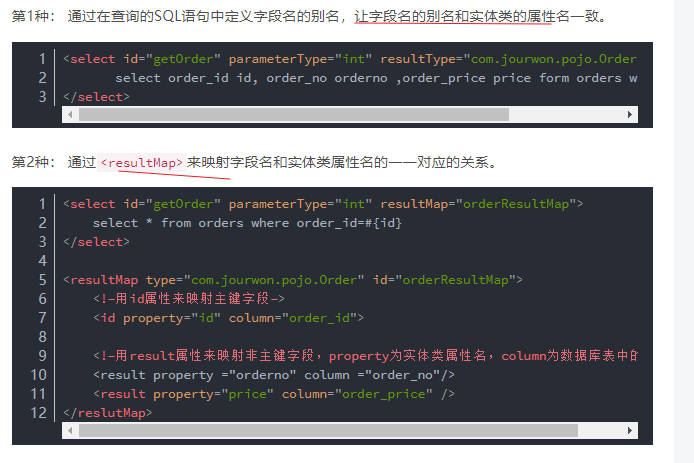The width and height of the screenshot is (694, 463).
Task: Click the closing </select> tag in the first block
Action: pos(96,97)
